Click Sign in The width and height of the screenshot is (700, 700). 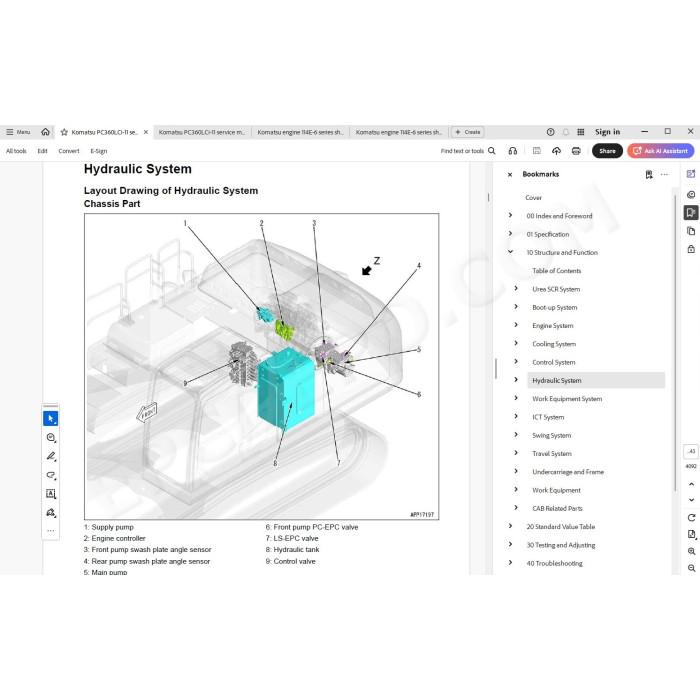coord(607,132)
